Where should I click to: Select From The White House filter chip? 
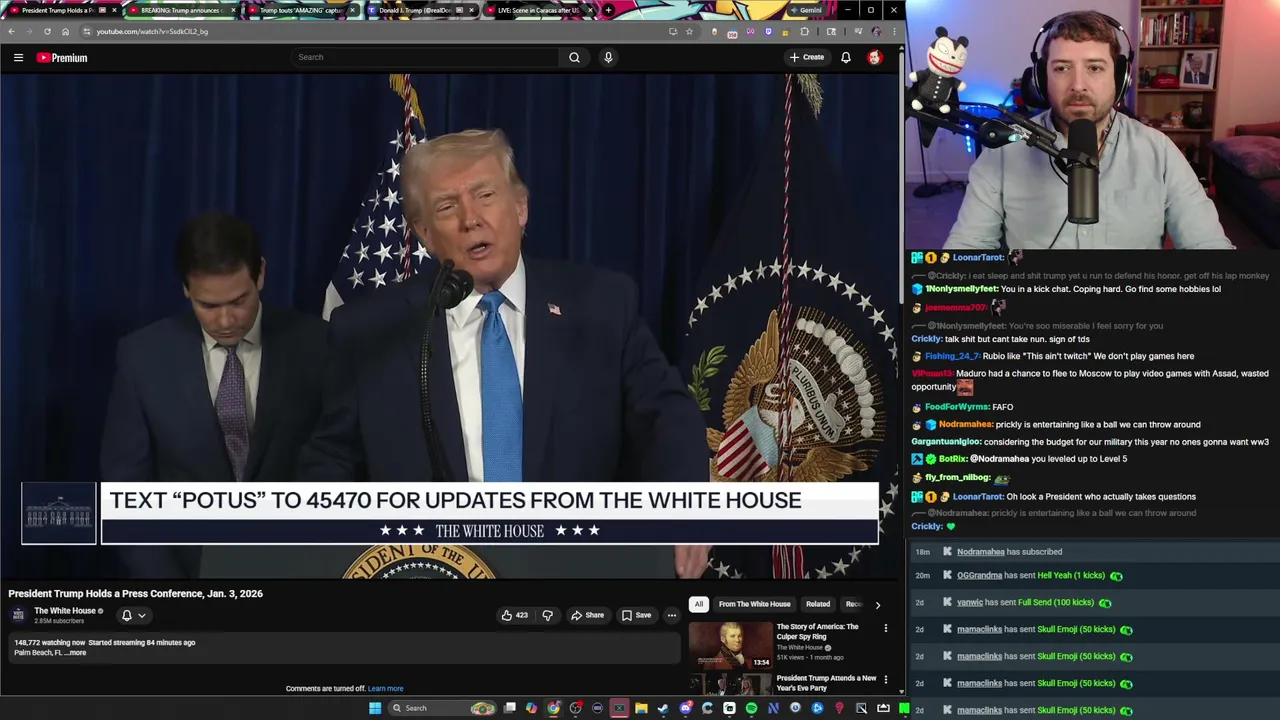[x=754, y=604]
